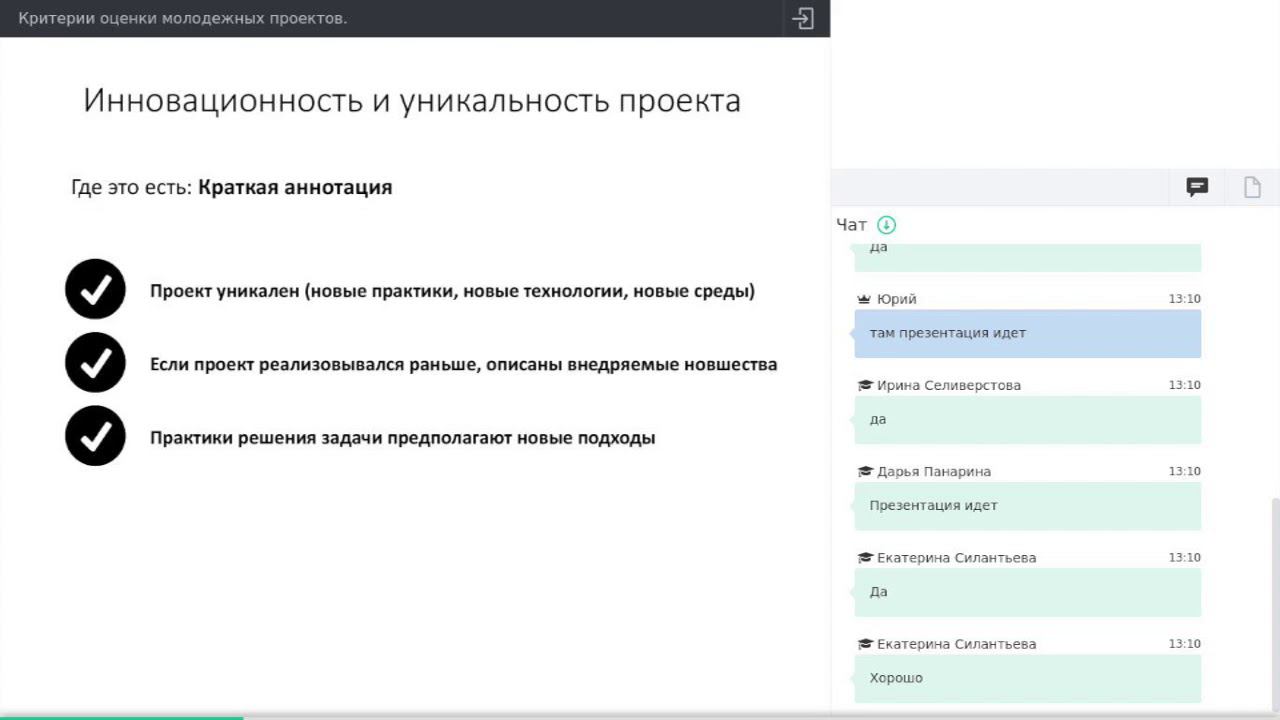
Task: Click the name Юрий in chat
Action: coord(896,299)
